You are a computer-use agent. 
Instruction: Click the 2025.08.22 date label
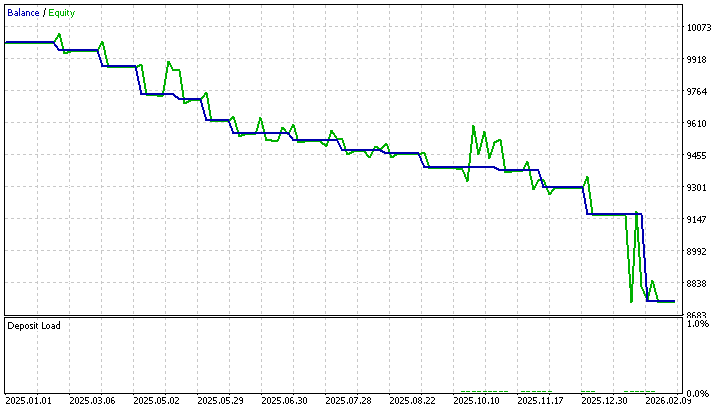(412, 400)
